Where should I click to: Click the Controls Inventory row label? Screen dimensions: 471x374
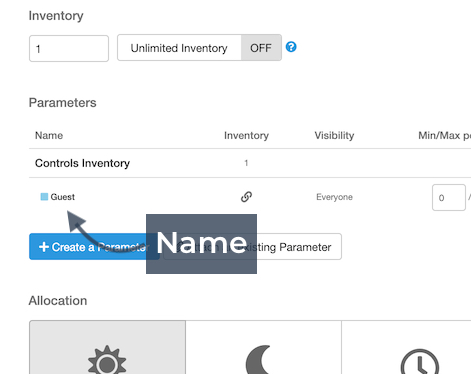[x=82, y=163]
